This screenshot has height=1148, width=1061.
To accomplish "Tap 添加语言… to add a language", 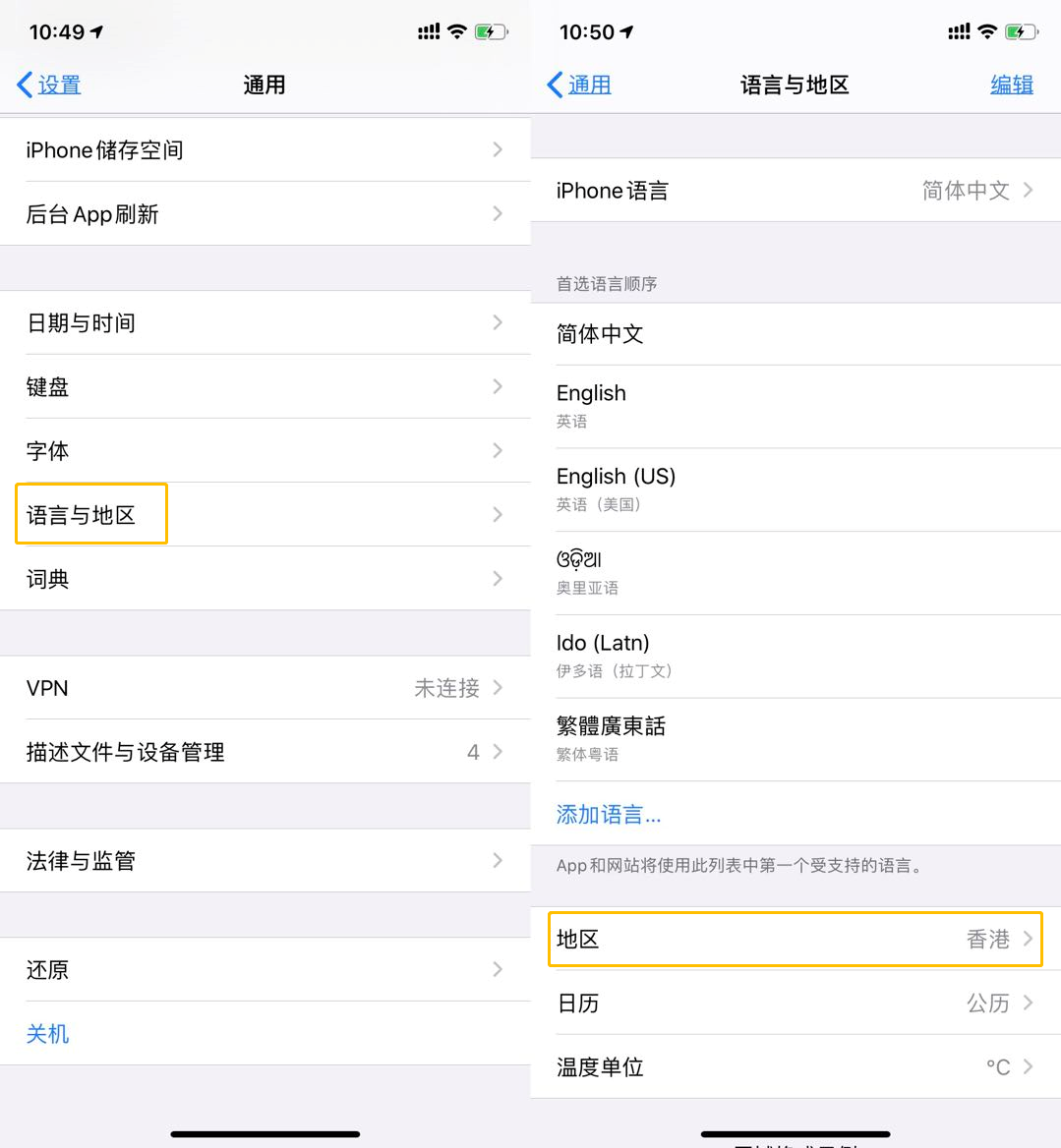I will (x=609, y=814).
